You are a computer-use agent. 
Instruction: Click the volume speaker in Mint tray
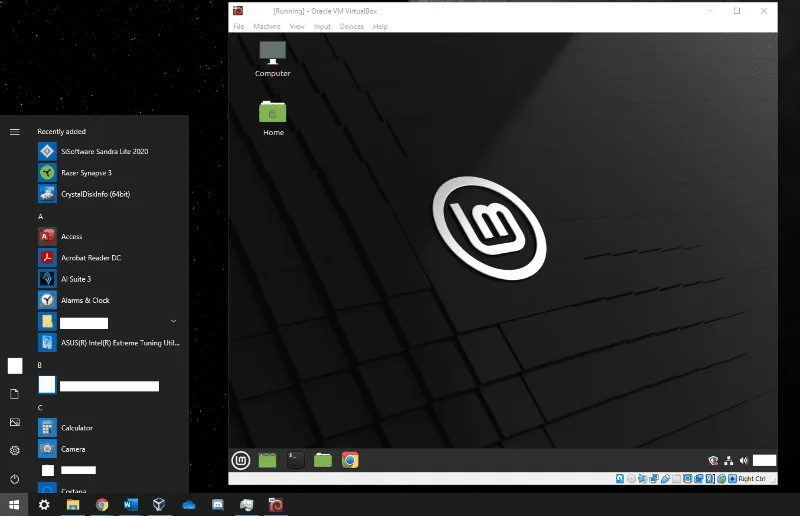coord(744,461)
